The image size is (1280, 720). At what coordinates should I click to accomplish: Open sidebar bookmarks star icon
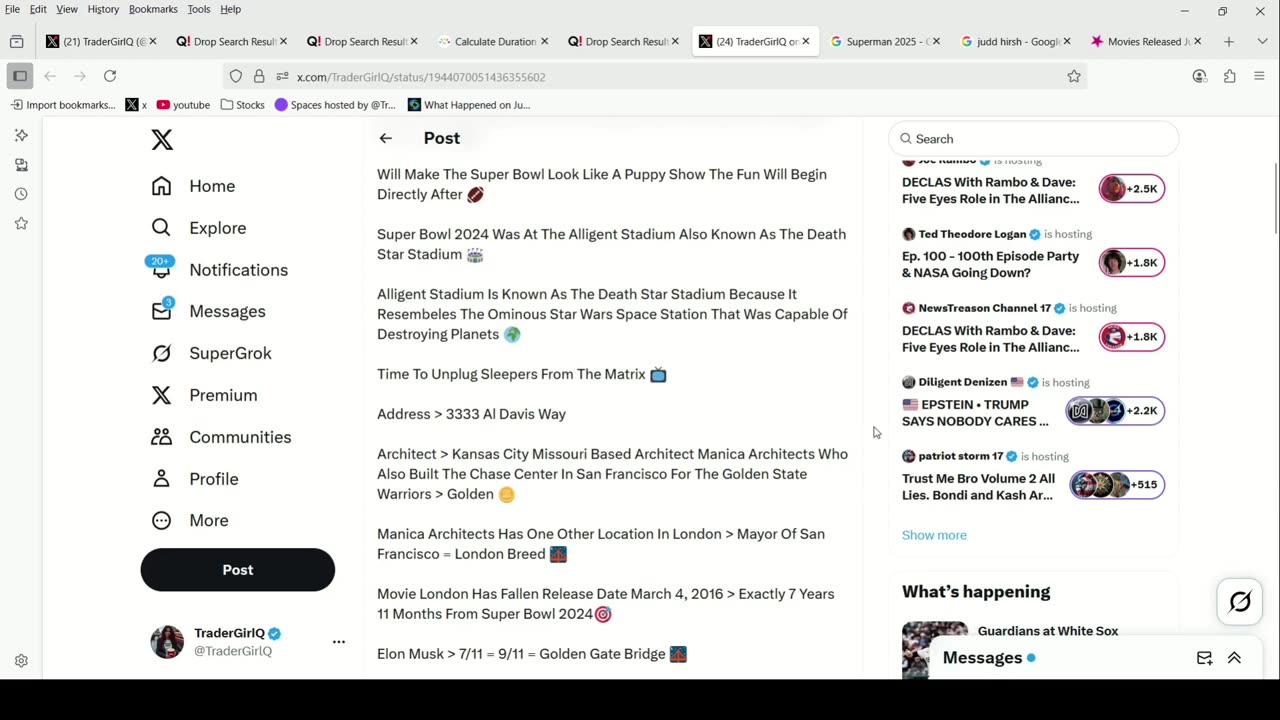point(21,224)
